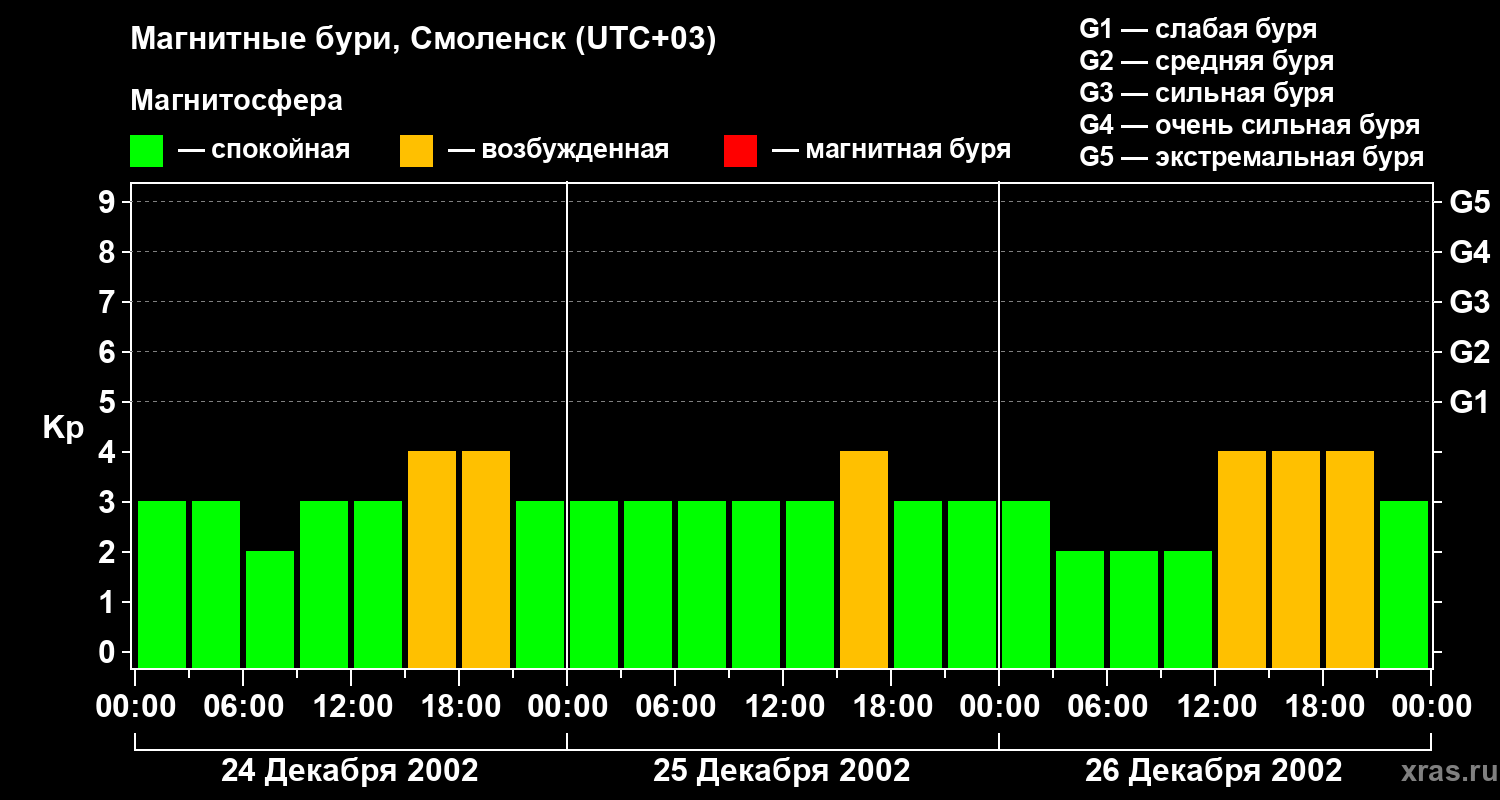This screenshot has width=1500, height=800.
Task: Click the 'G2' label on right axis
Action: pos(1469,352)
